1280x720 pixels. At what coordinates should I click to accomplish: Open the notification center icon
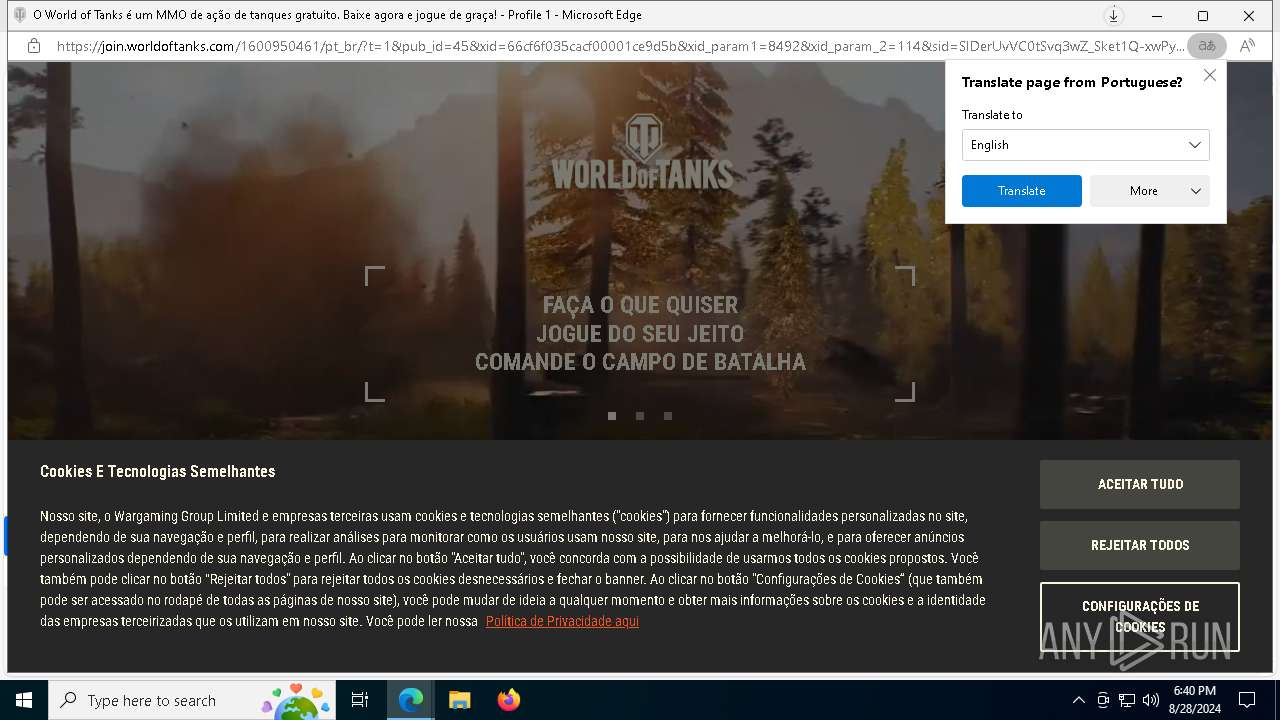coord(1247,700)
